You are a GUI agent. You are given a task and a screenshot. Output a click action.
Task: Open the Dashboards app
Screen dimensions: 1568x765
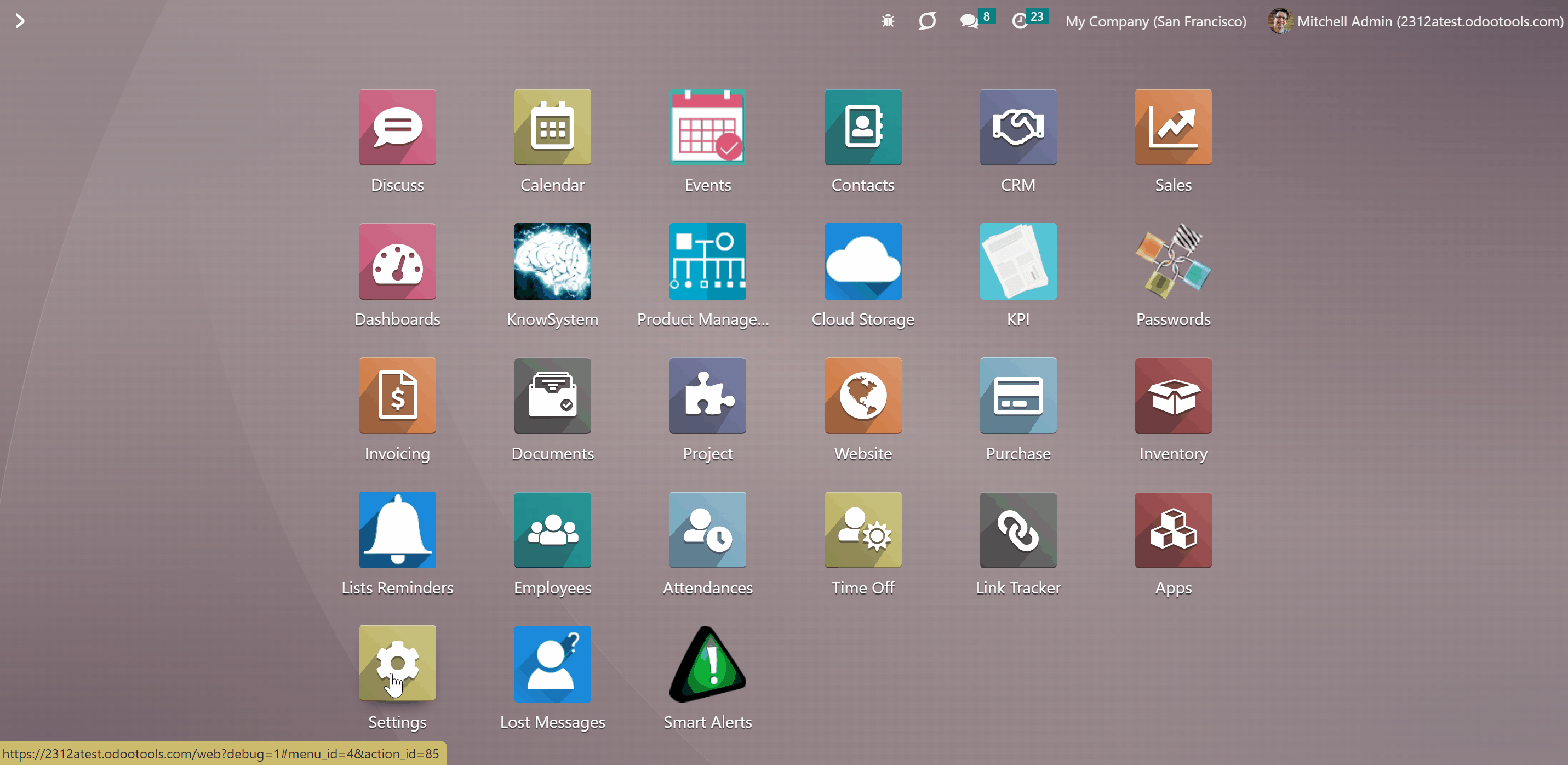point(397,261)
